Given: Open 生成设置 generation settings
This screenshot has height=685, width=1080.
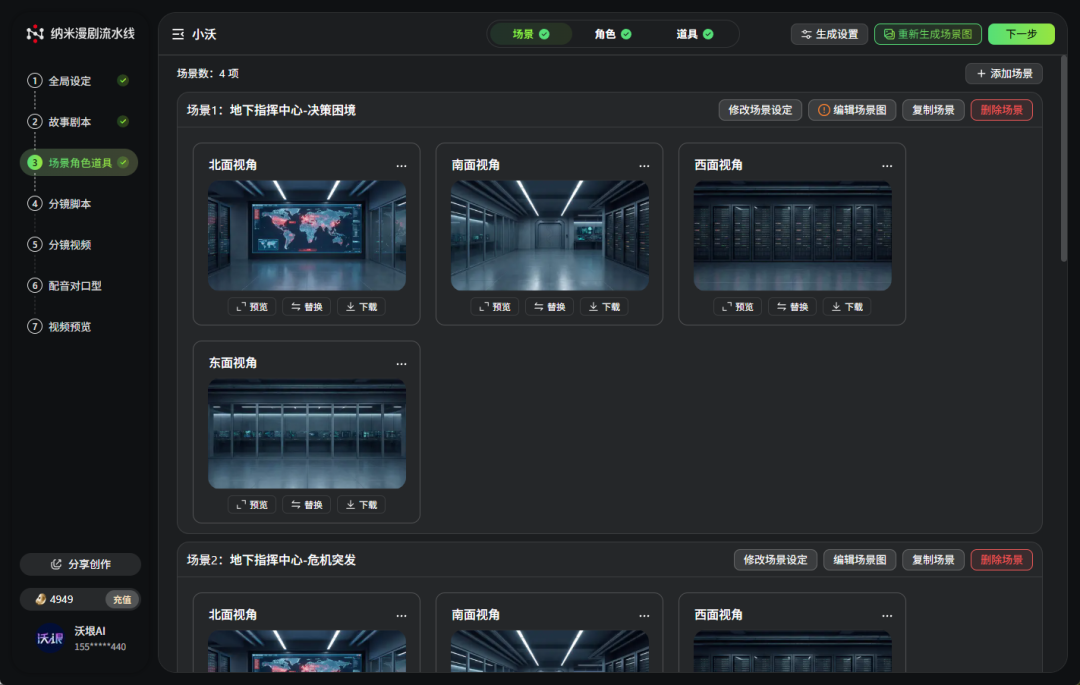Looking at the screenshot, I should click(829, 34).
